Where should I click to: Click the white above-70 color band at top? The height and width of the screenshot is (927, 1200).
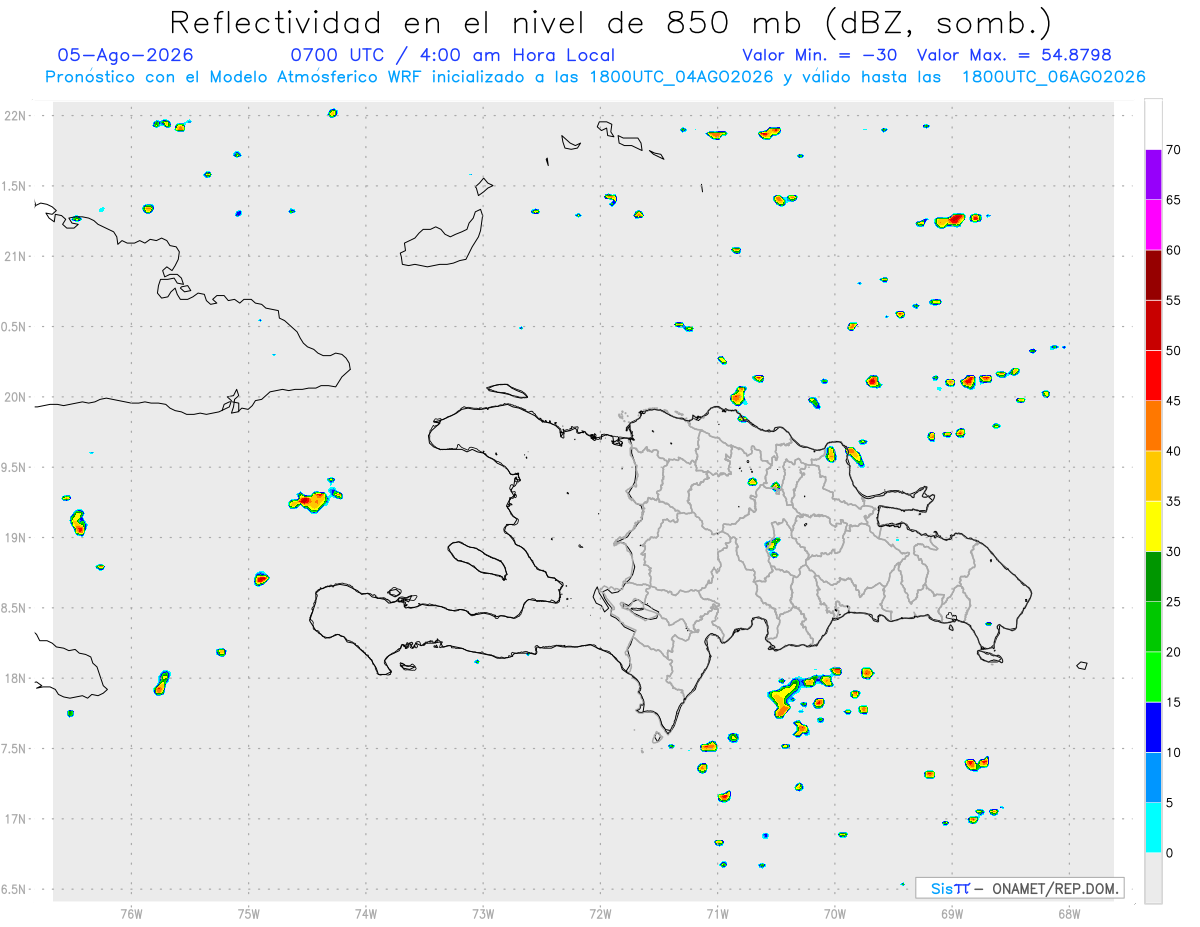1153,124
